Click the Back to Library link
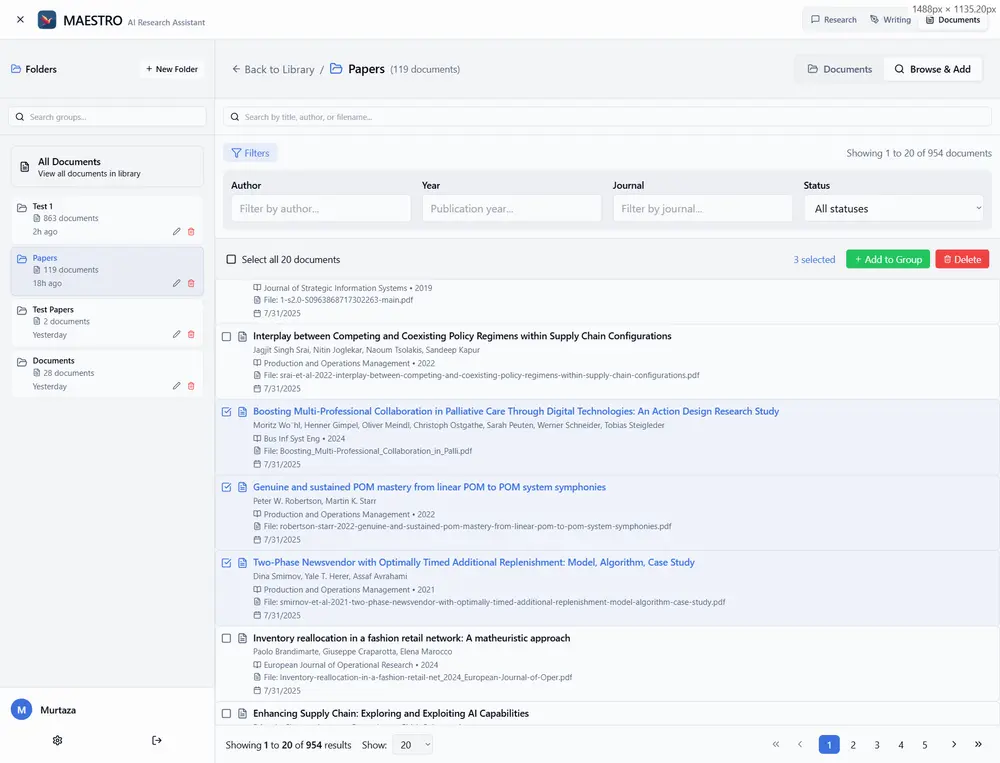This screenshot has width=1000, height=763. 273,70
